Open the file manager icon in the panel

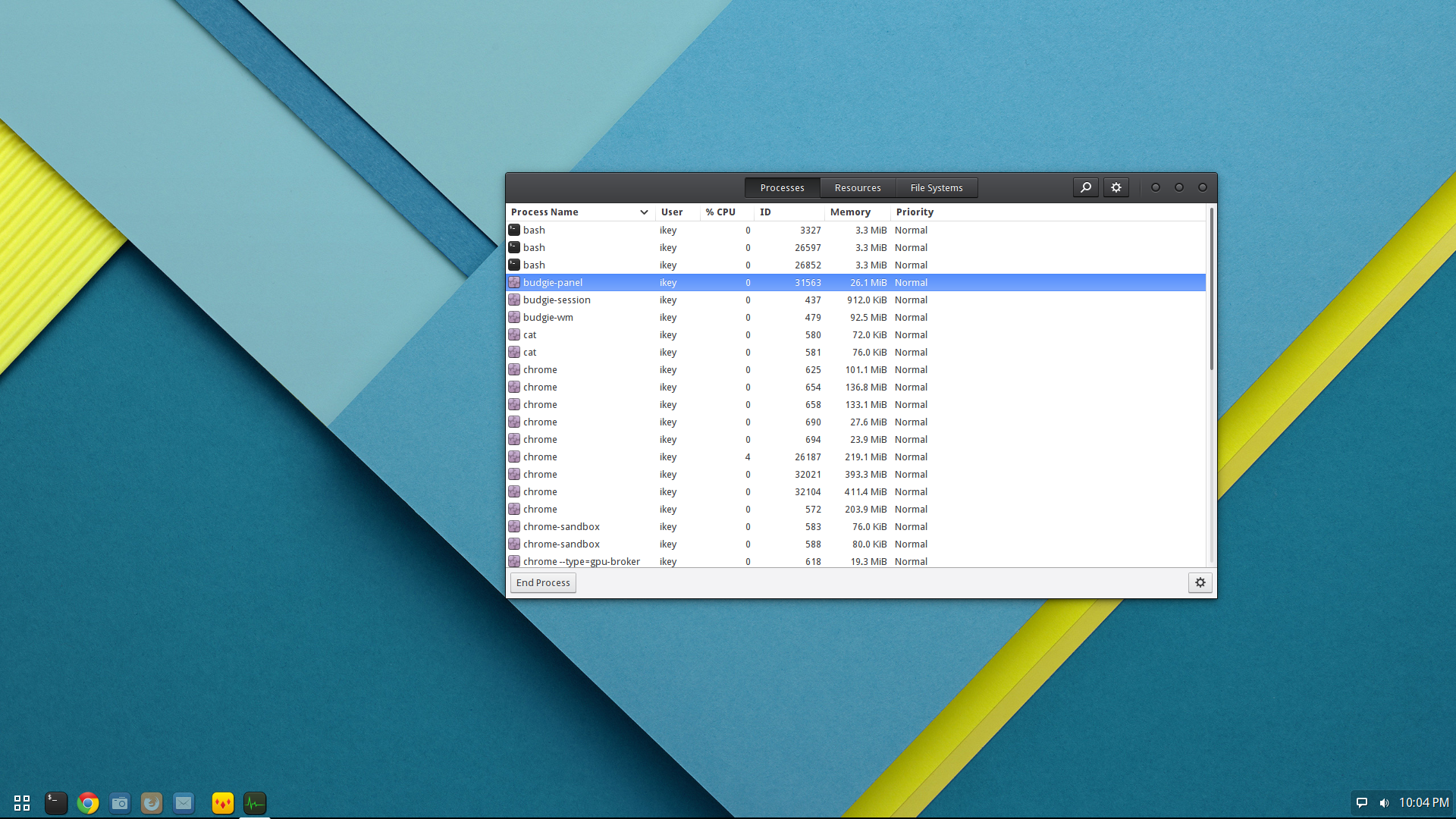click(x=120, y=803)
